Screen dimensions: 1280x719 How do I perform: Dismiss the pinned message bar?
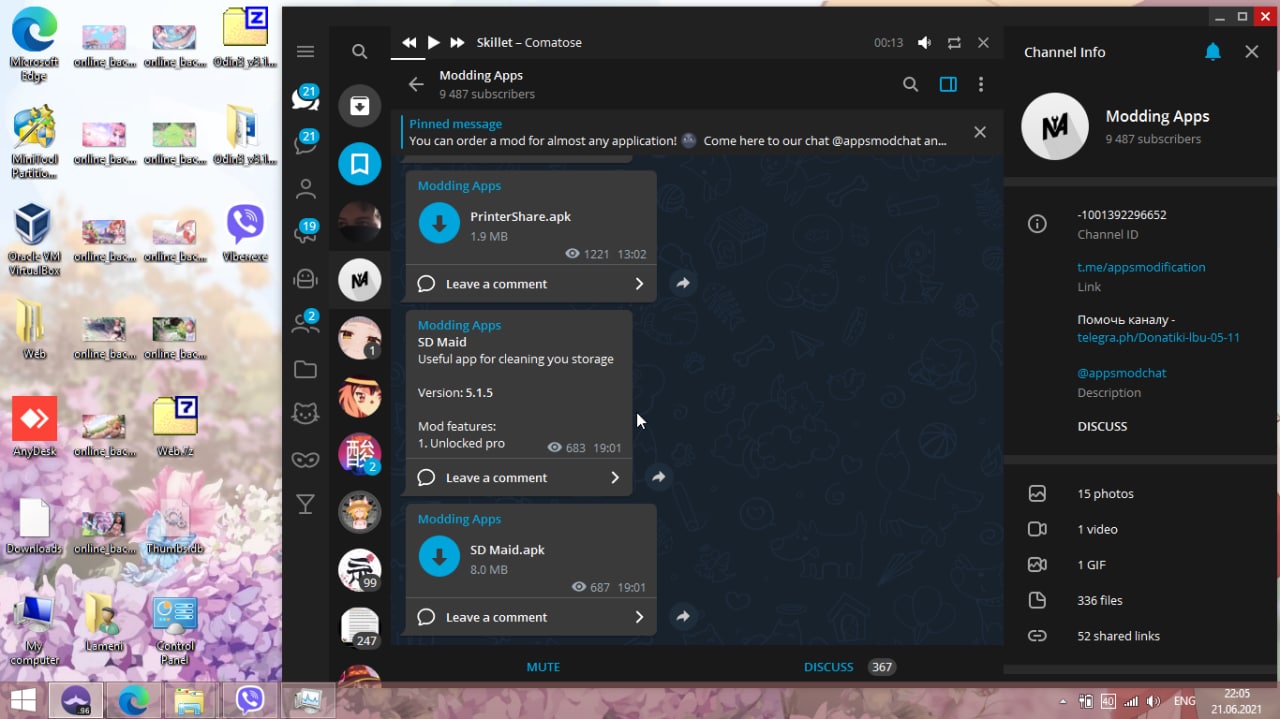tap(980, 132)
